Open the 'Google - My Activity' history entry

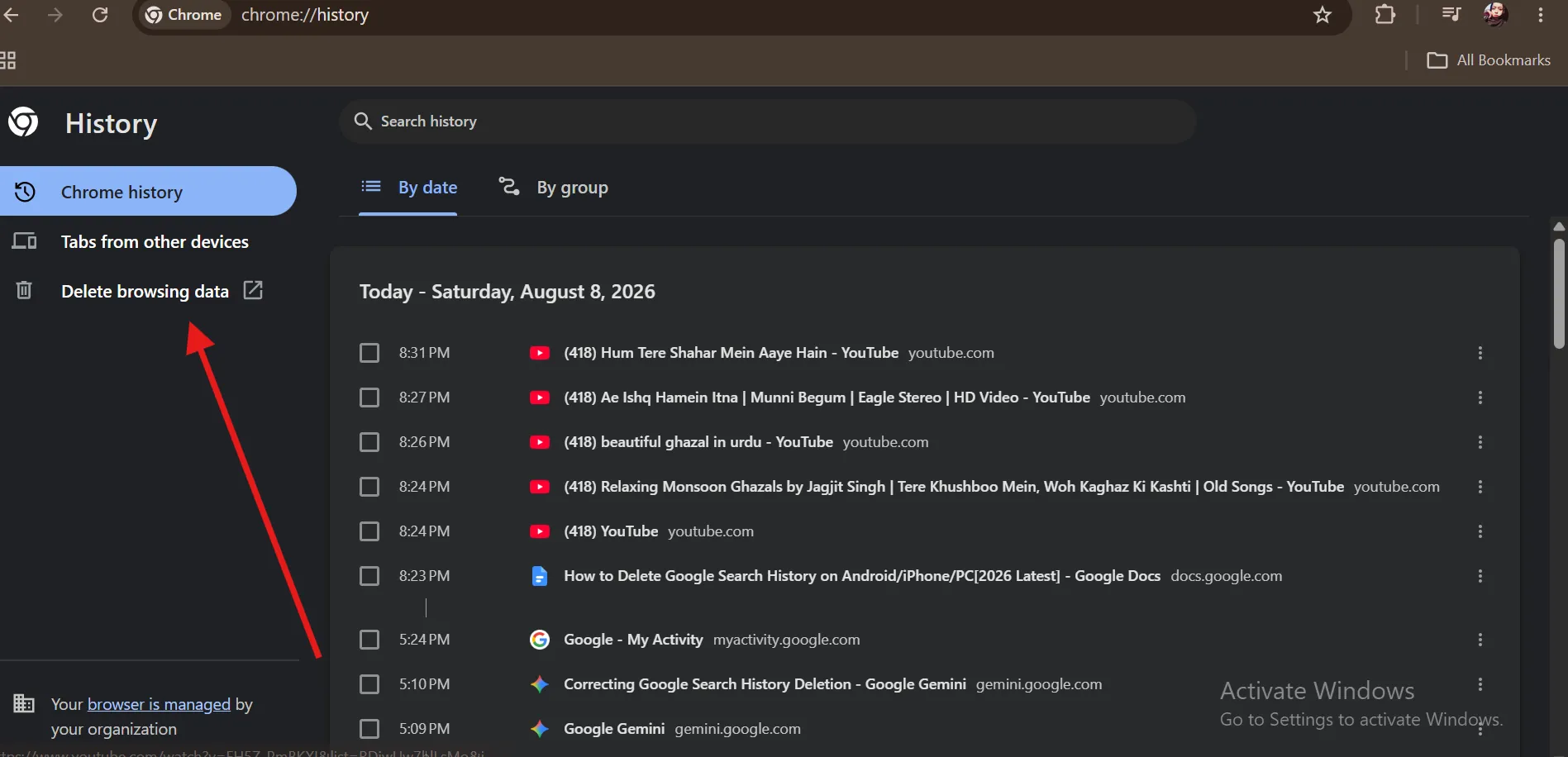[x=633, y=640]
